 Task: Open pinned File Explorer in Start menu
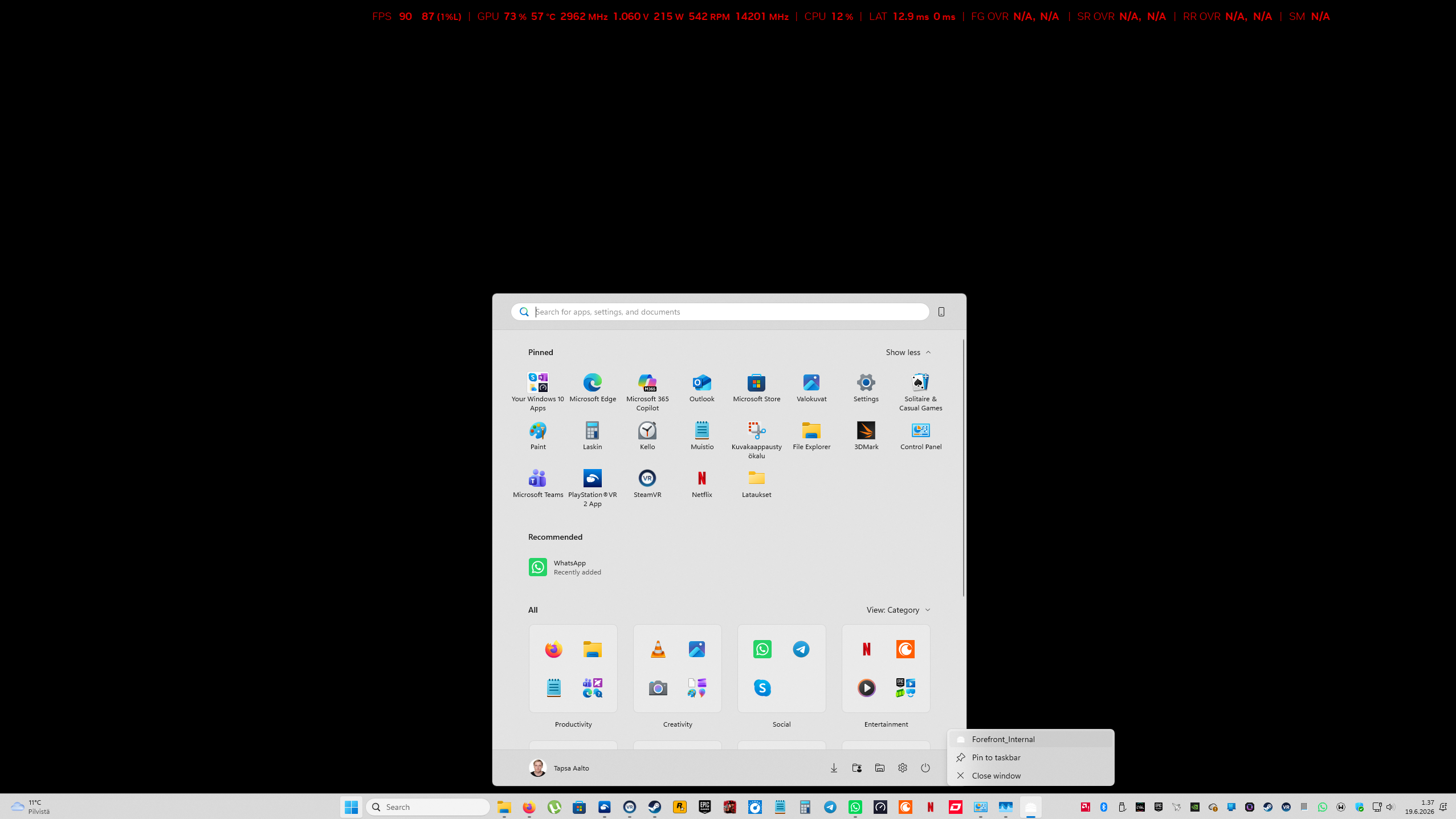pyautogui.click(x=811, y=436)
